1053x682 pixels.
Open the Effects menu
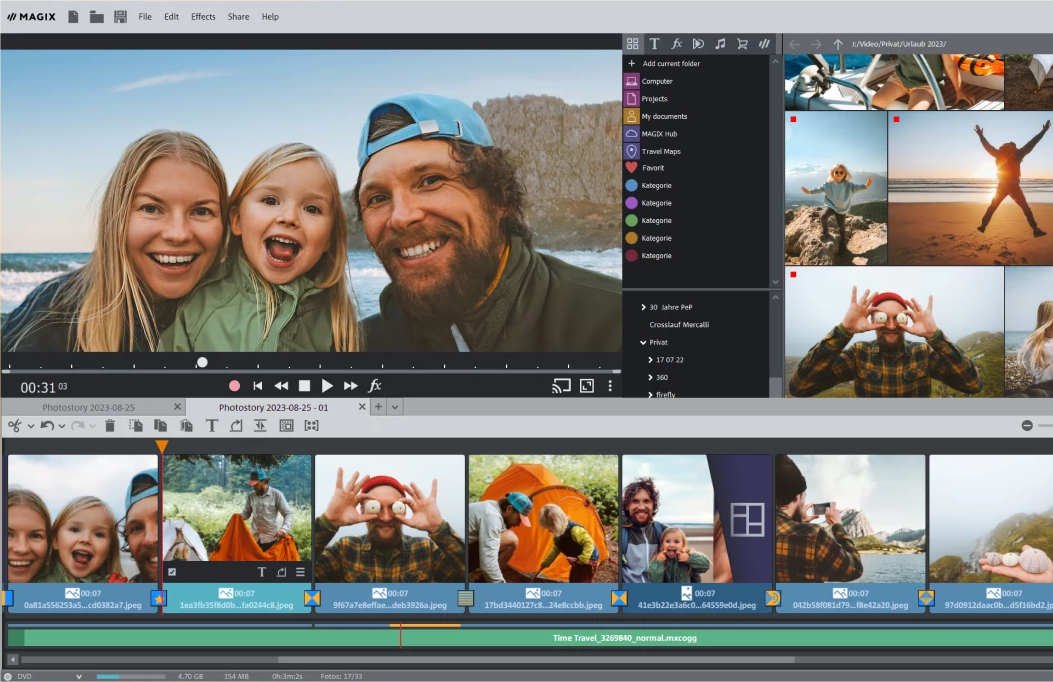pos(203,17)
